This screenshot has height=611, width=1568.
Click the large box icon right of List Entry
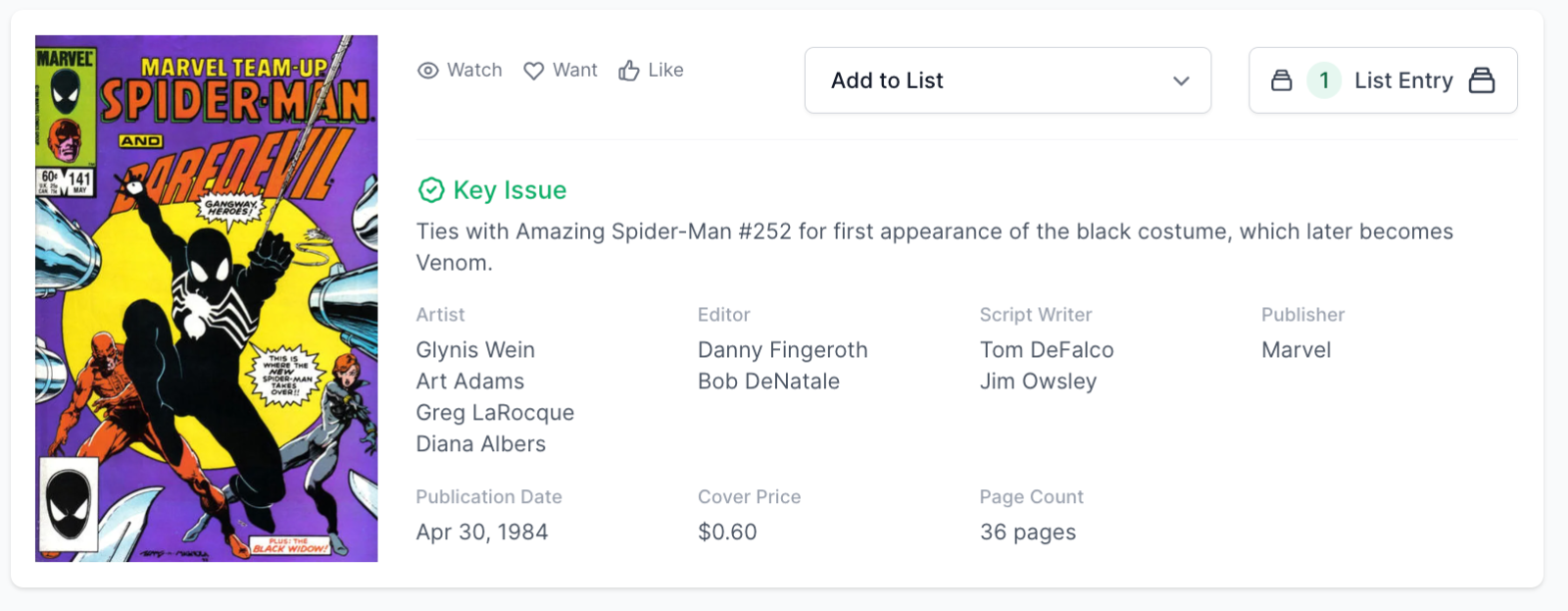(x=1482, y=80)
